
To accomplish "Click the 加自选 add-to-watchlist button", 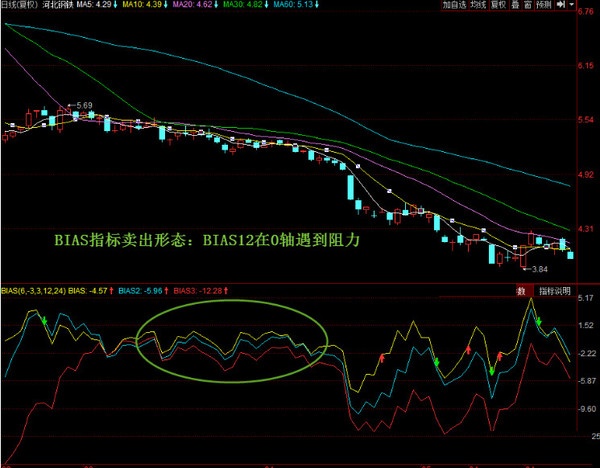I will tap(455, 5).
